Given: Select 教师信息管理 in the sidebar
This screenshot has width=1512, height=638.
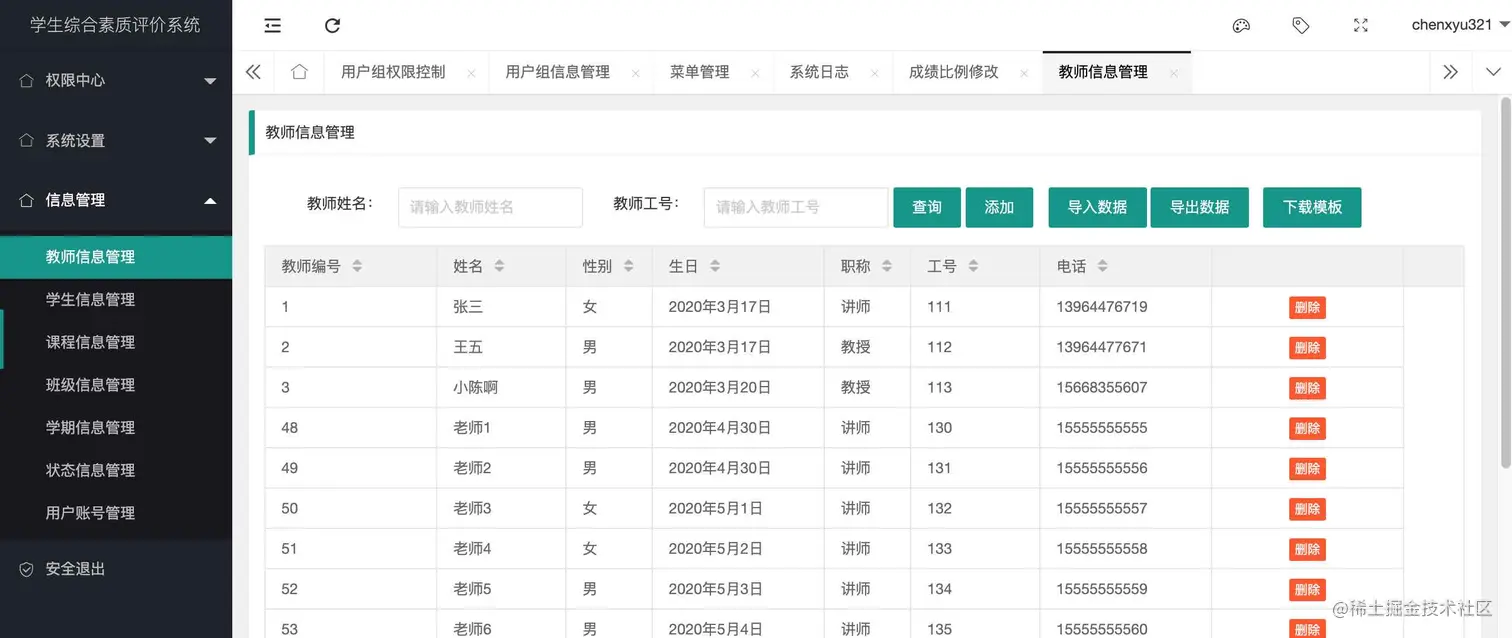Looking at the screenshot, I should [x=116, y=257].
